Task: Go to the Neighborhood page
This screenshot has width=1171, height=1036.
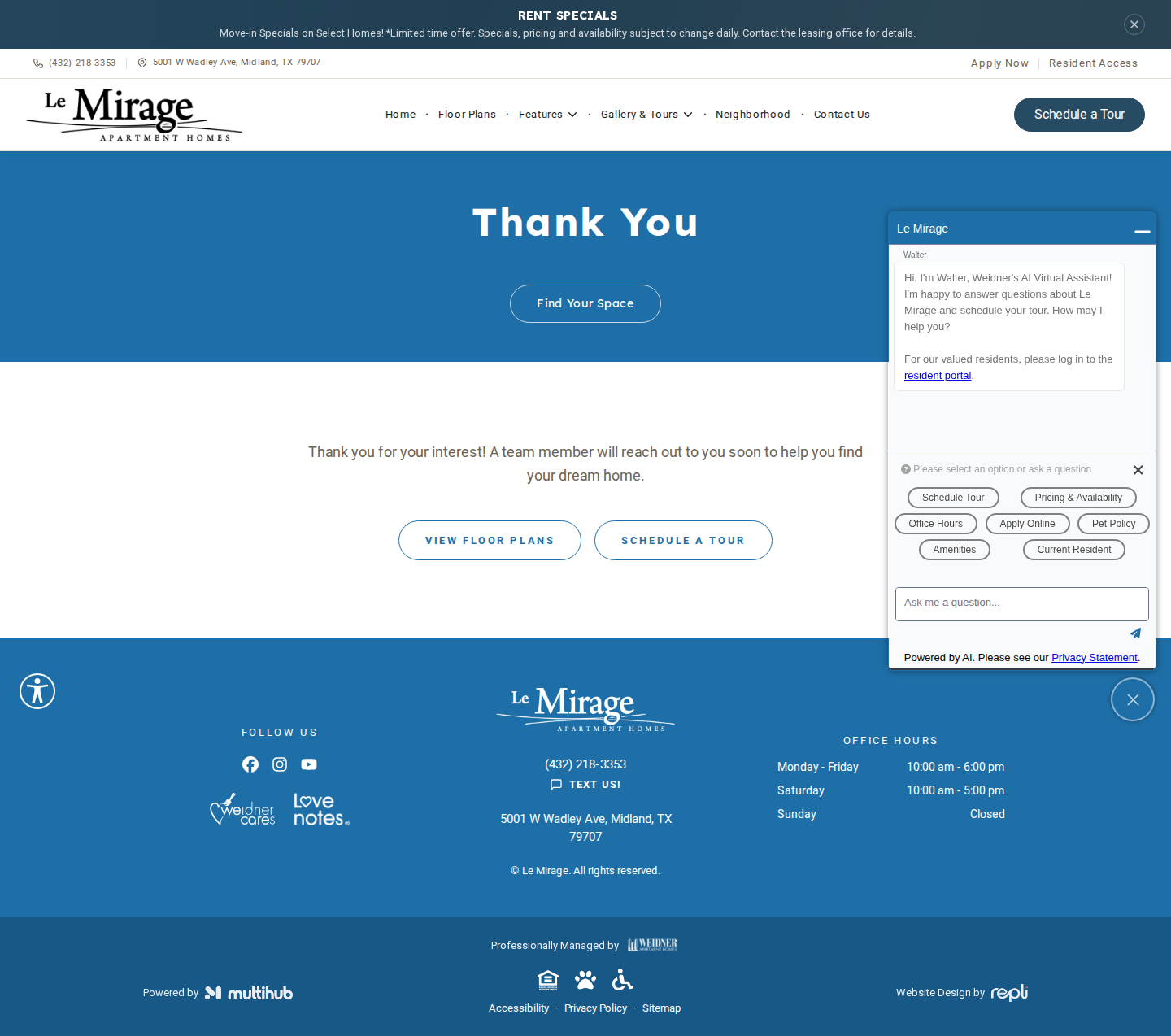Action: click(x=753, y=115)
